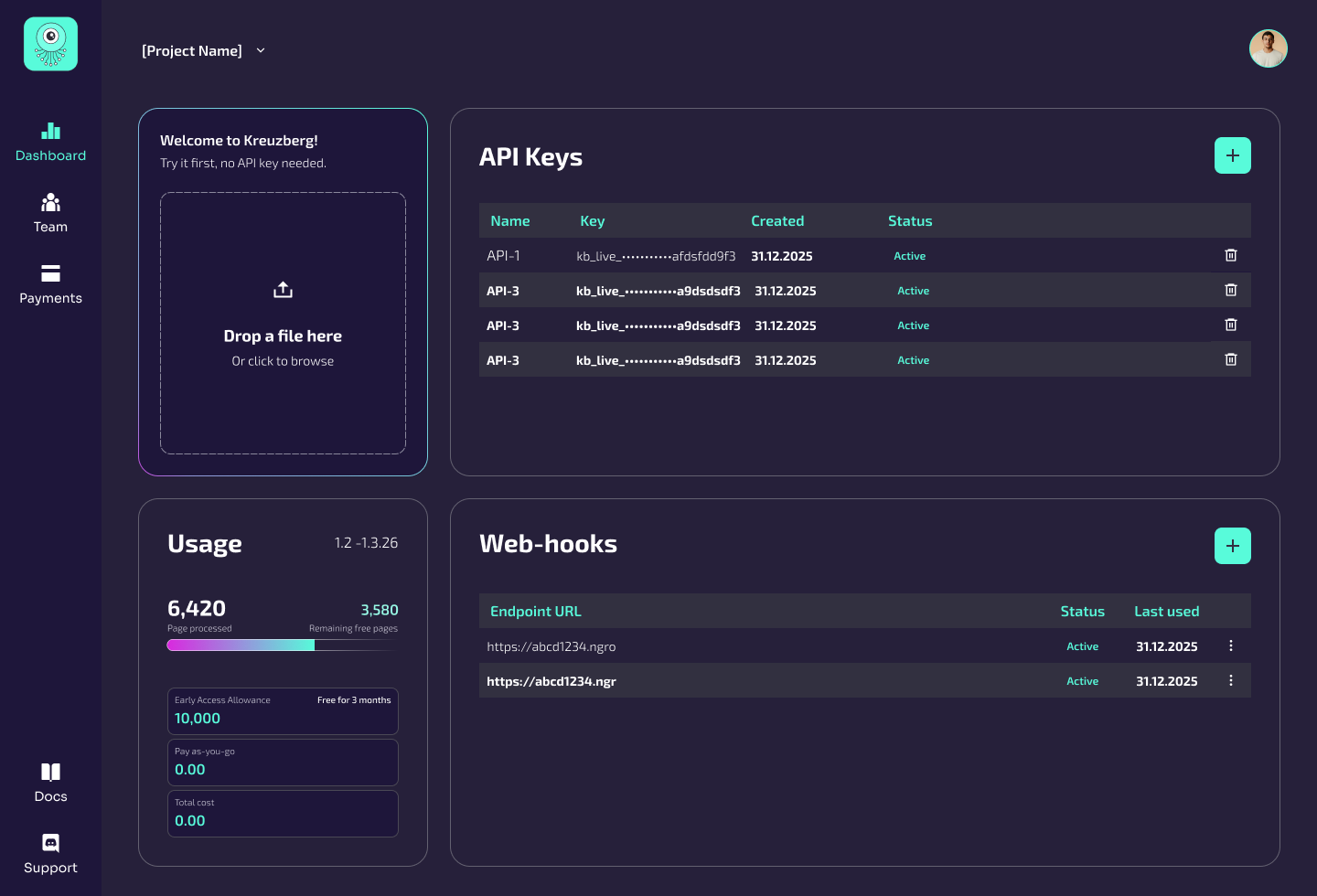Click the Total cost 0.00 amount

[190, 821]
